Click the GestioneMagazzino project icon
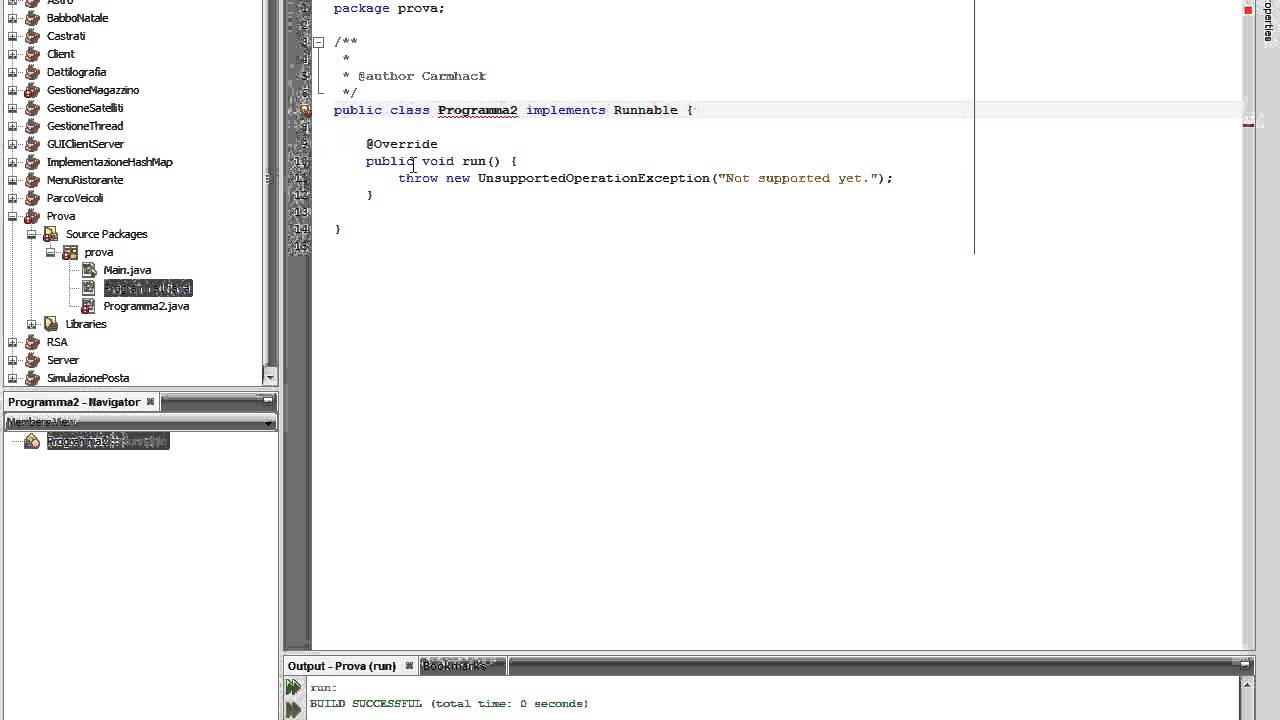1280x720 pixels. (32, 90)
